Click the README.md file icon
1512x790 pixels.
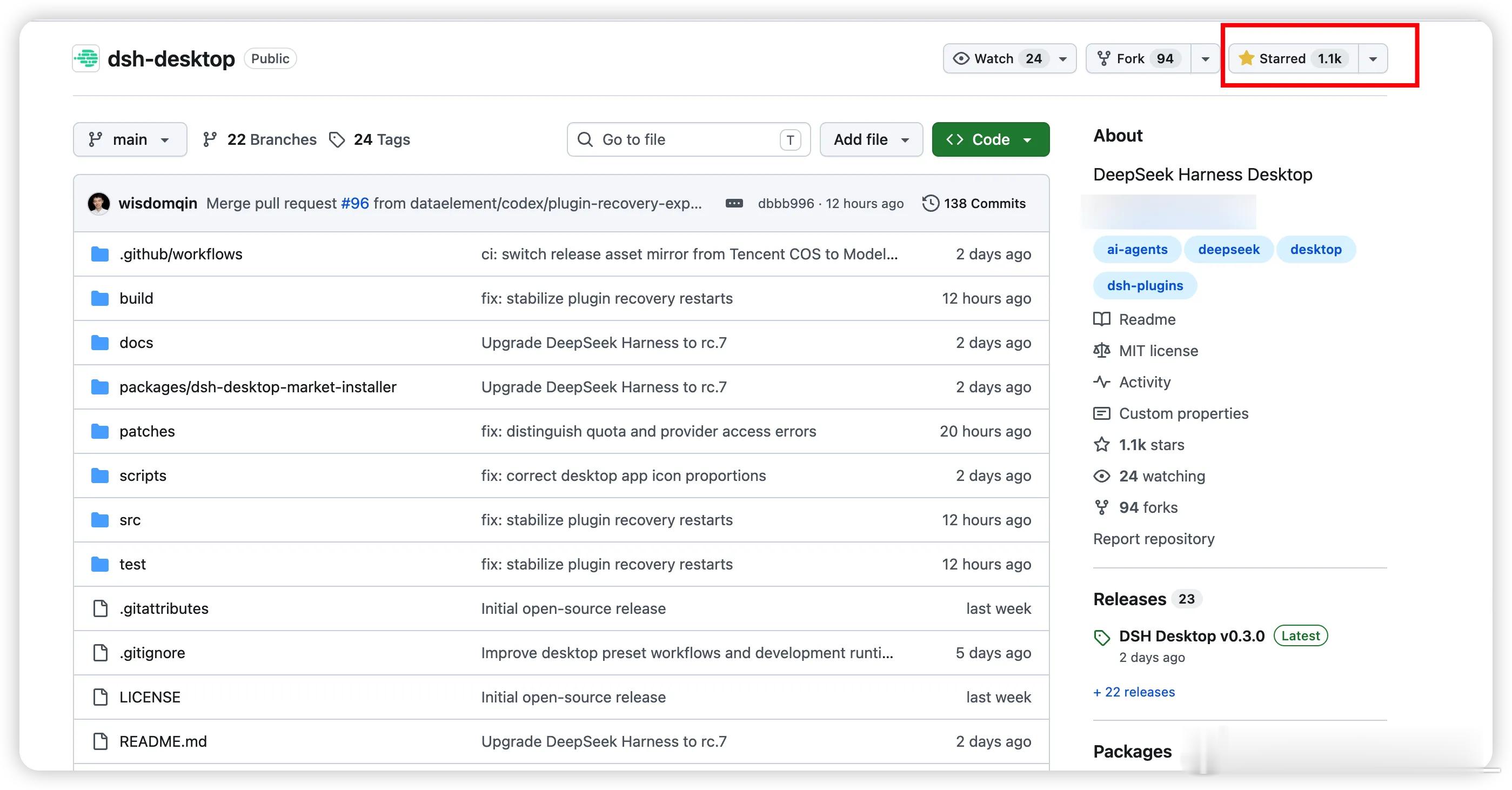tap(101, 741)
